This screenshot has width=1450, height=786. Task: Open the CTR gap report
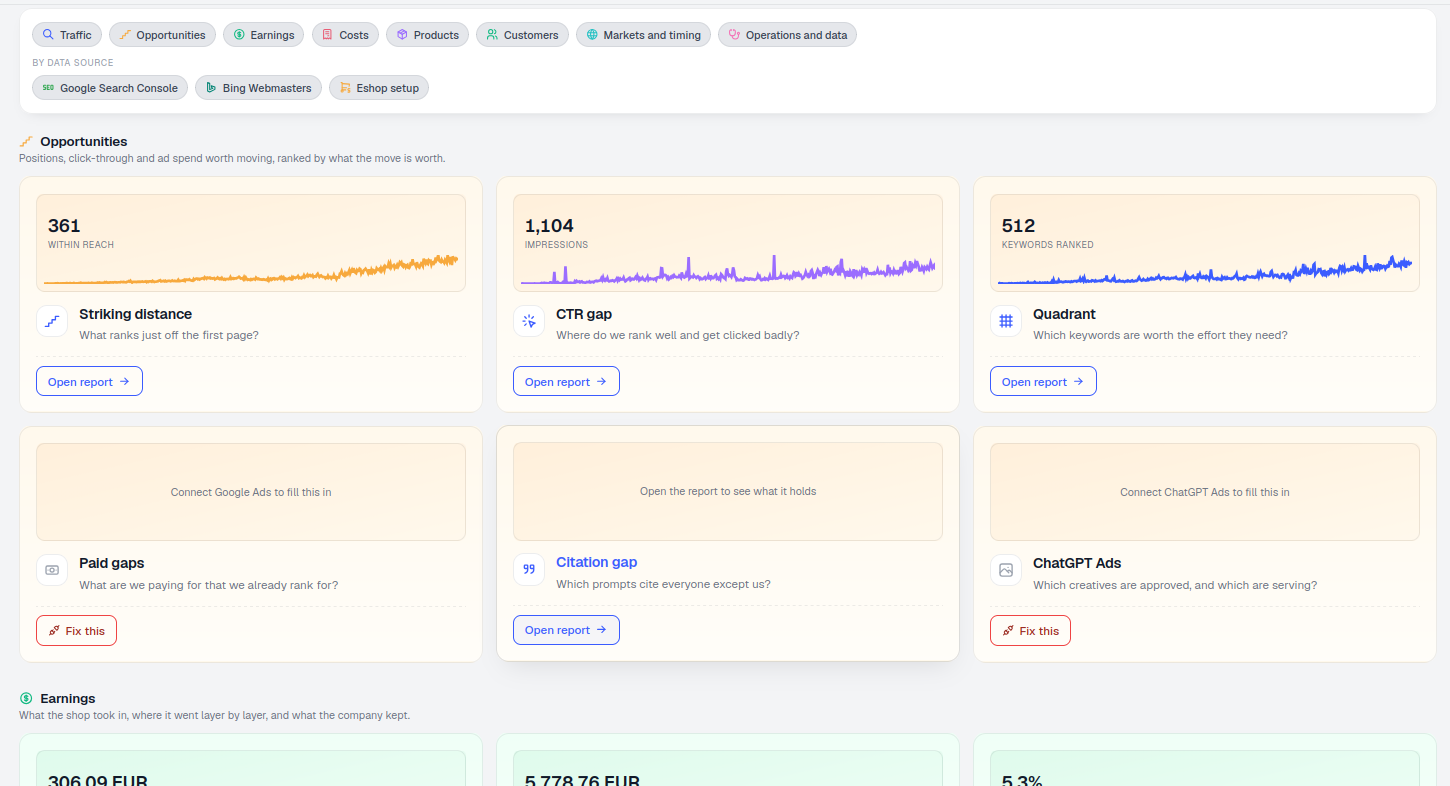tap(566, 381)
